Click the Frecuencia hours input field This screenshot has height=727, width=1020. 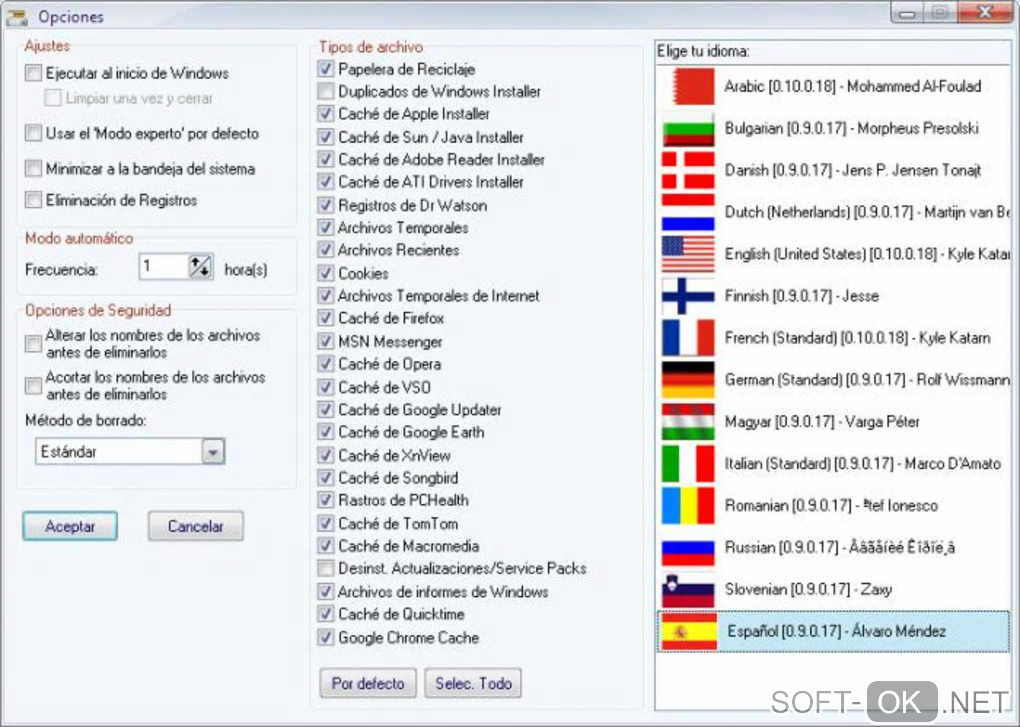[x=164, y=267]
